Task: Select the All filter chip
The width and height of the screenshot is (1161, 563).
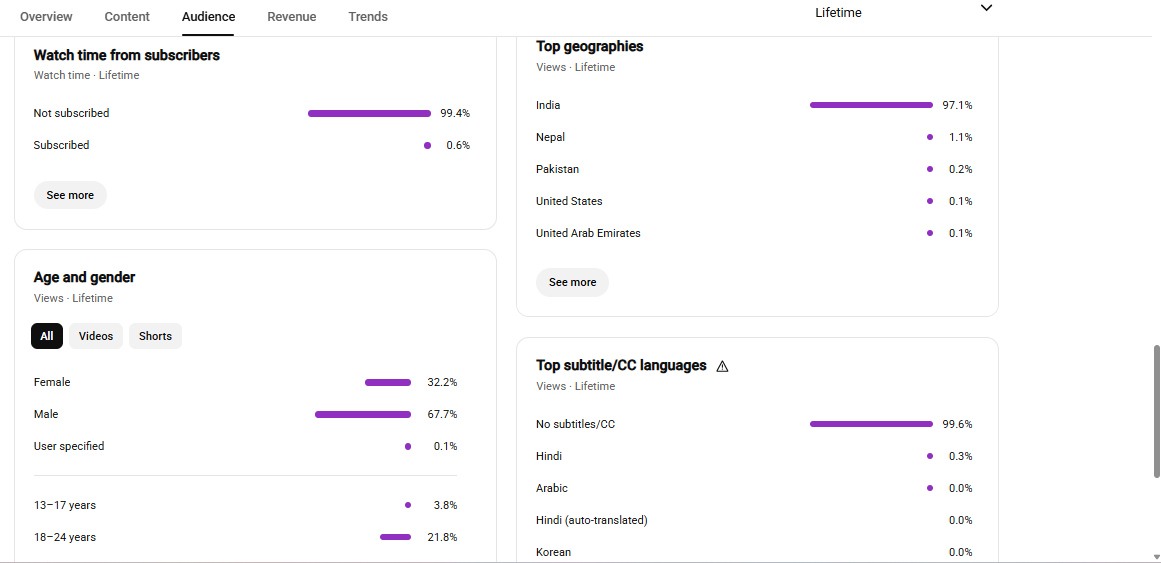Action: tap(47, 336)
